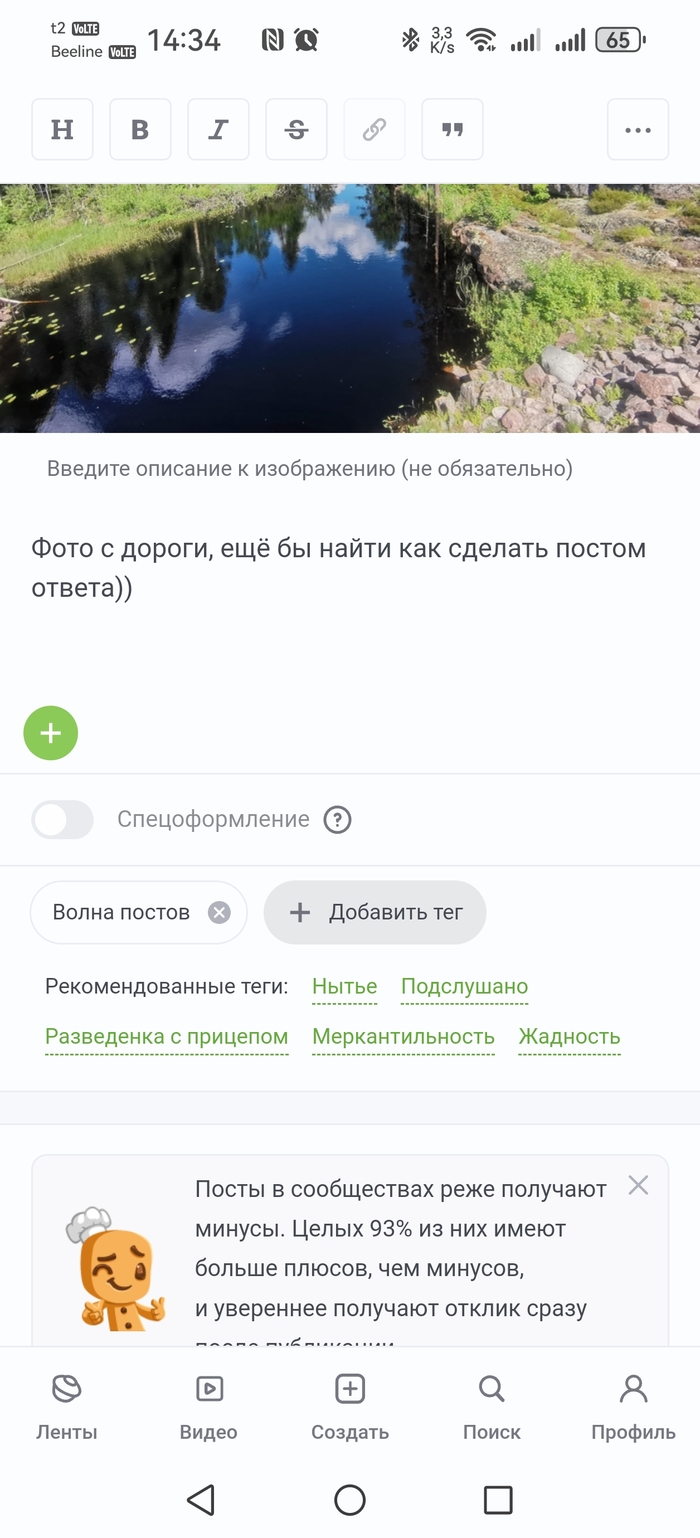Viewport: 700px width, 1538px height.
Task: Open more formatting options (three dots)
Action: pos(638,130)
